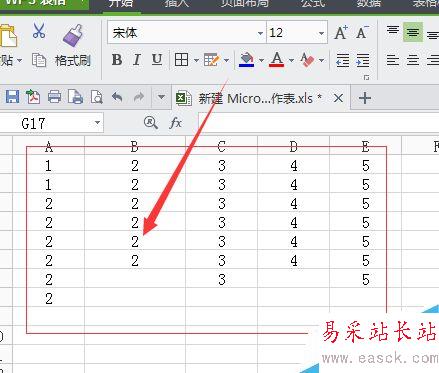Close the 新建 Micro...作表.xls tab
This screenshot has width=439, height=373.
[x=338, y=98]
